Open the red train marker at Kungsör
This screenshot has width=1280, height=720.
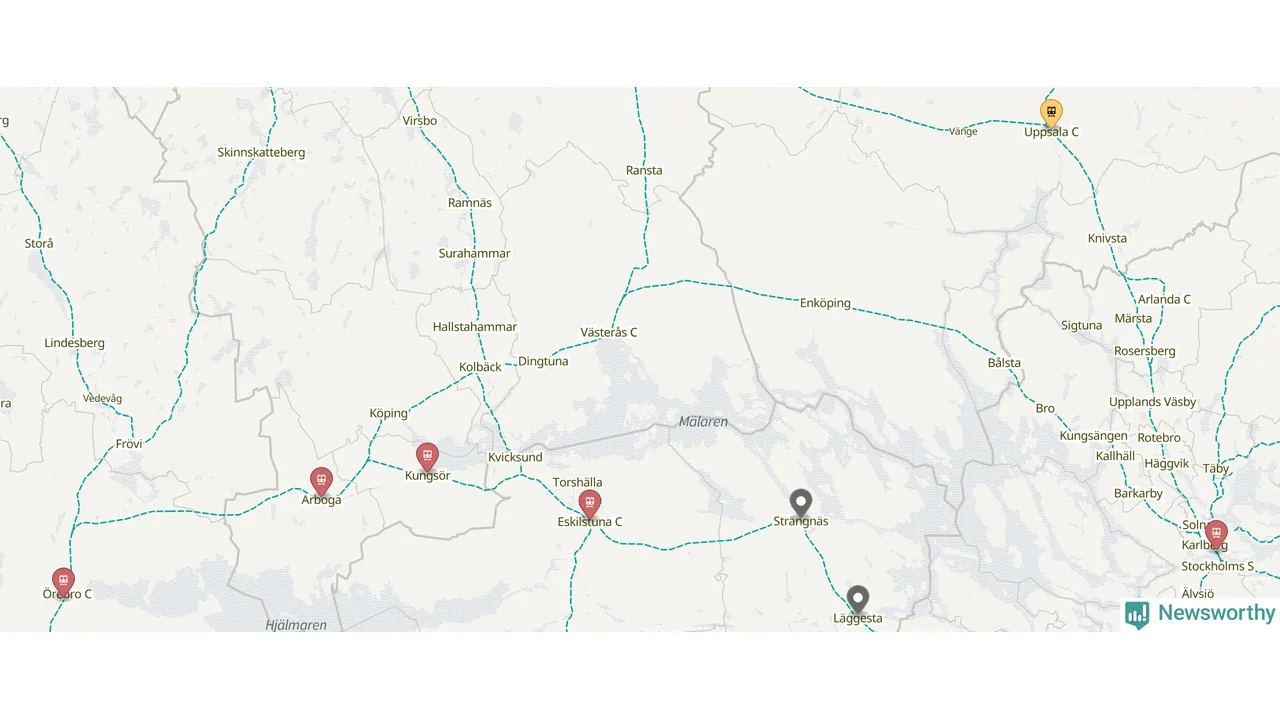427,457
